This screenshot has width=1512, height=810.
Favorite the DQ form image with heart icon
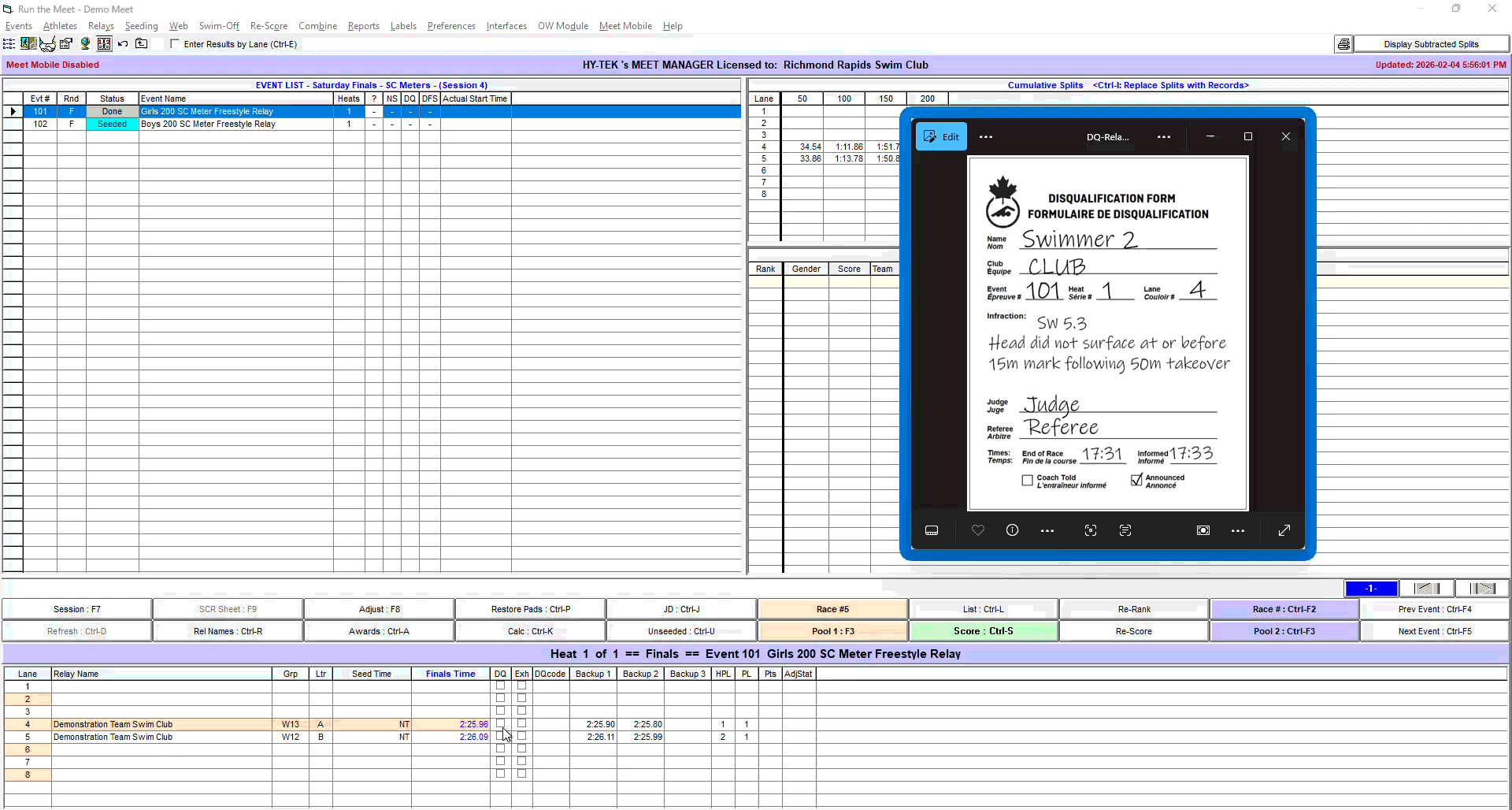[x=977, y=530]
